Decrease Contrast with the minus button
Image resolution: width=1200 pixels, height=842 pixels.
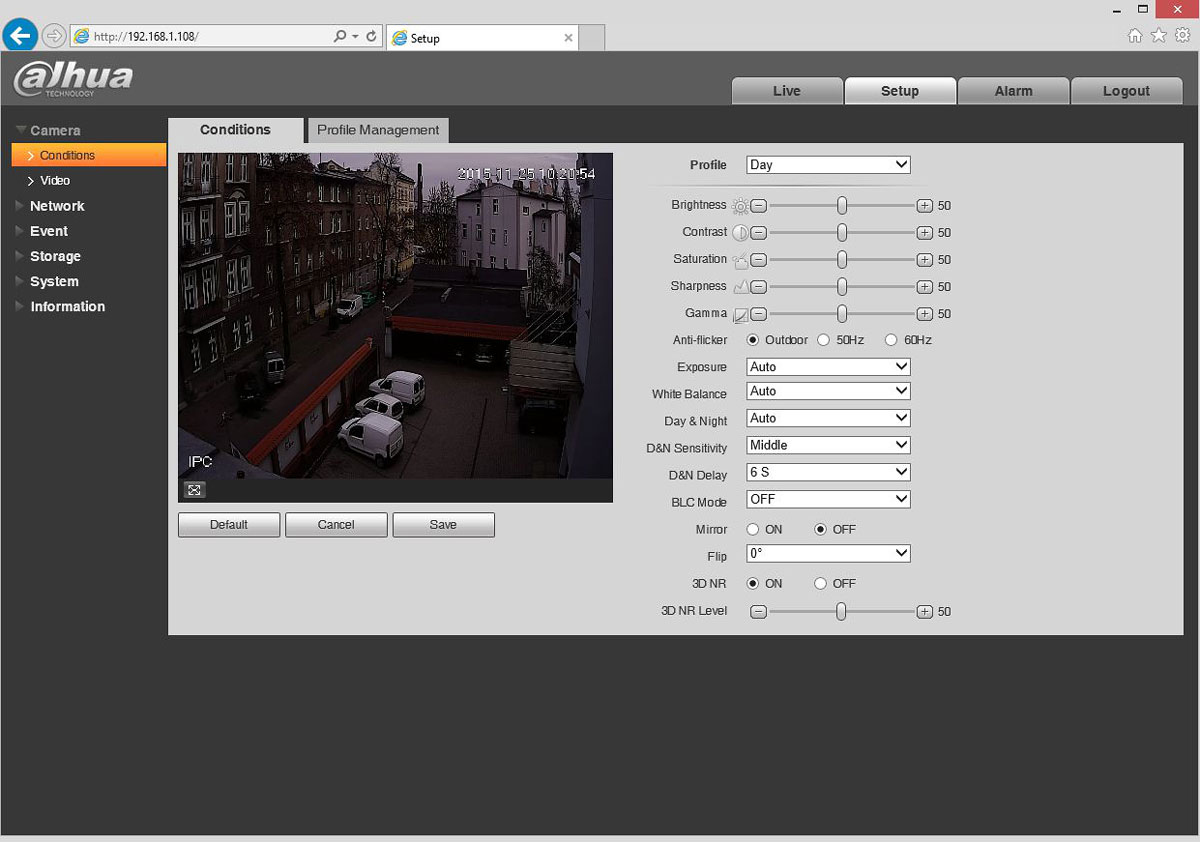point(758,233)
